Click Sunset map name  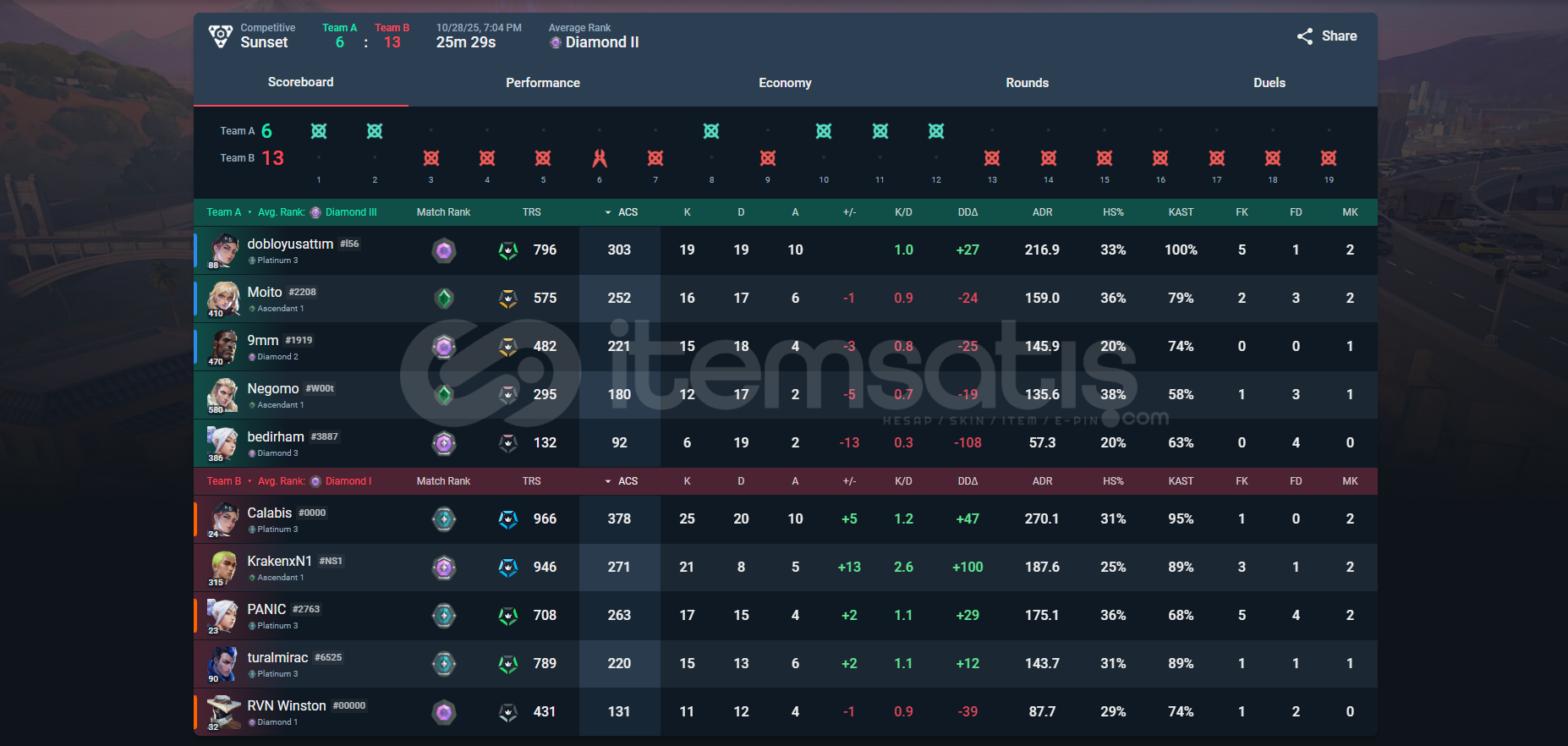click(x=264, y=42)
